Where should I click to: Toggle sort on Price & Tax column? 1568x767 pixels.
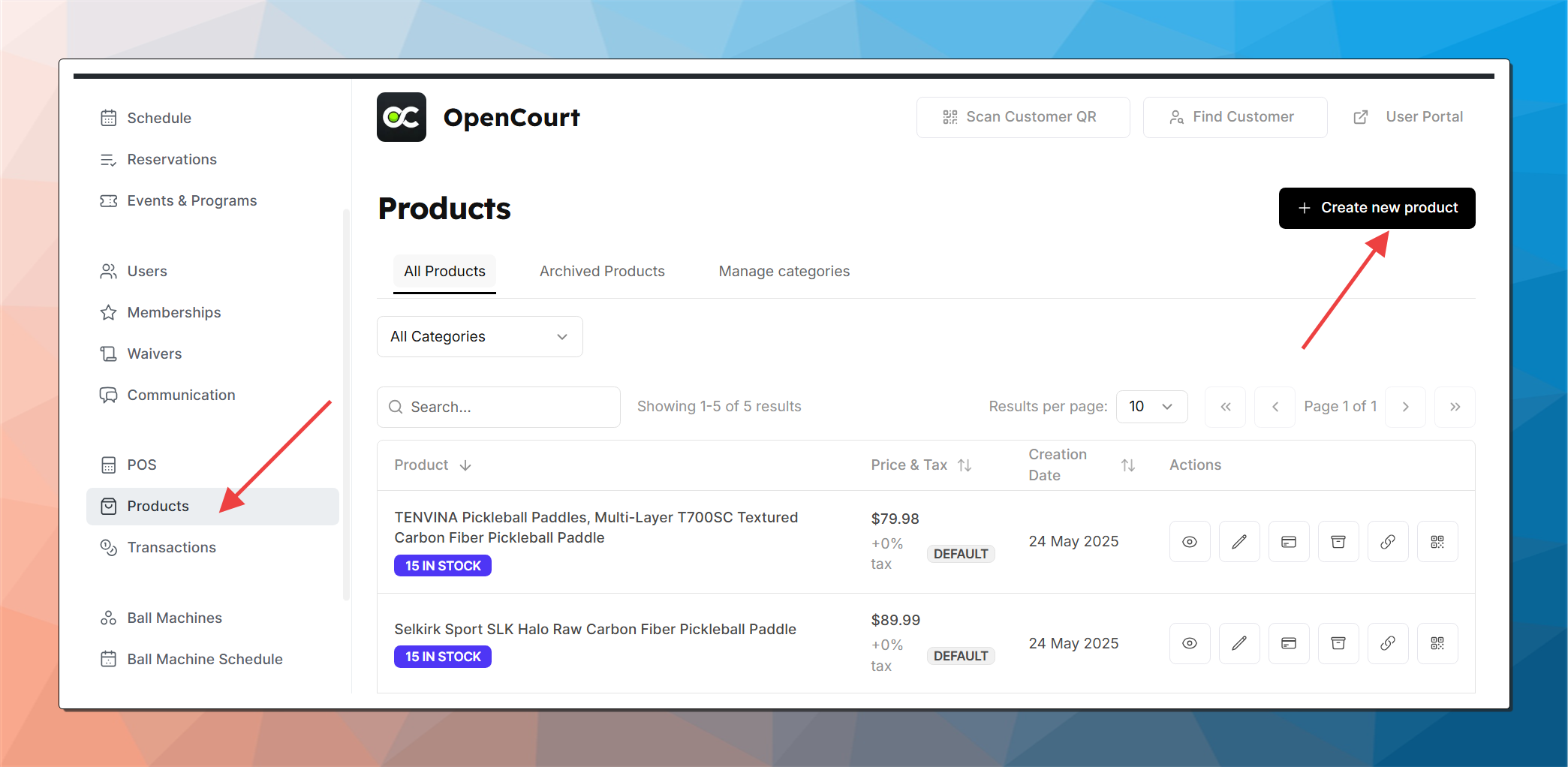965,465
